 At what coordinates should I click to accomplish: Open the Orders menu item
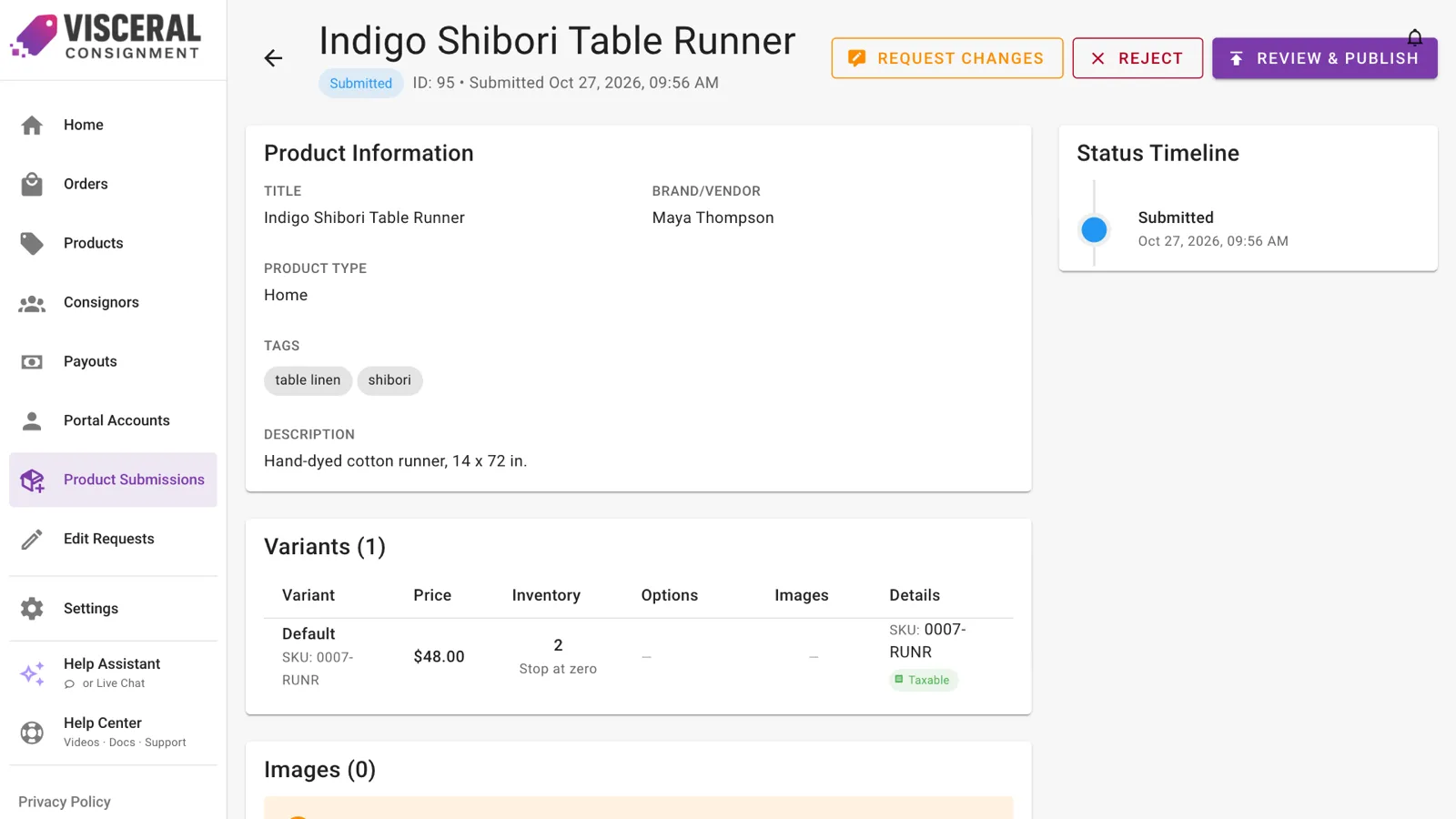(113, 184)
